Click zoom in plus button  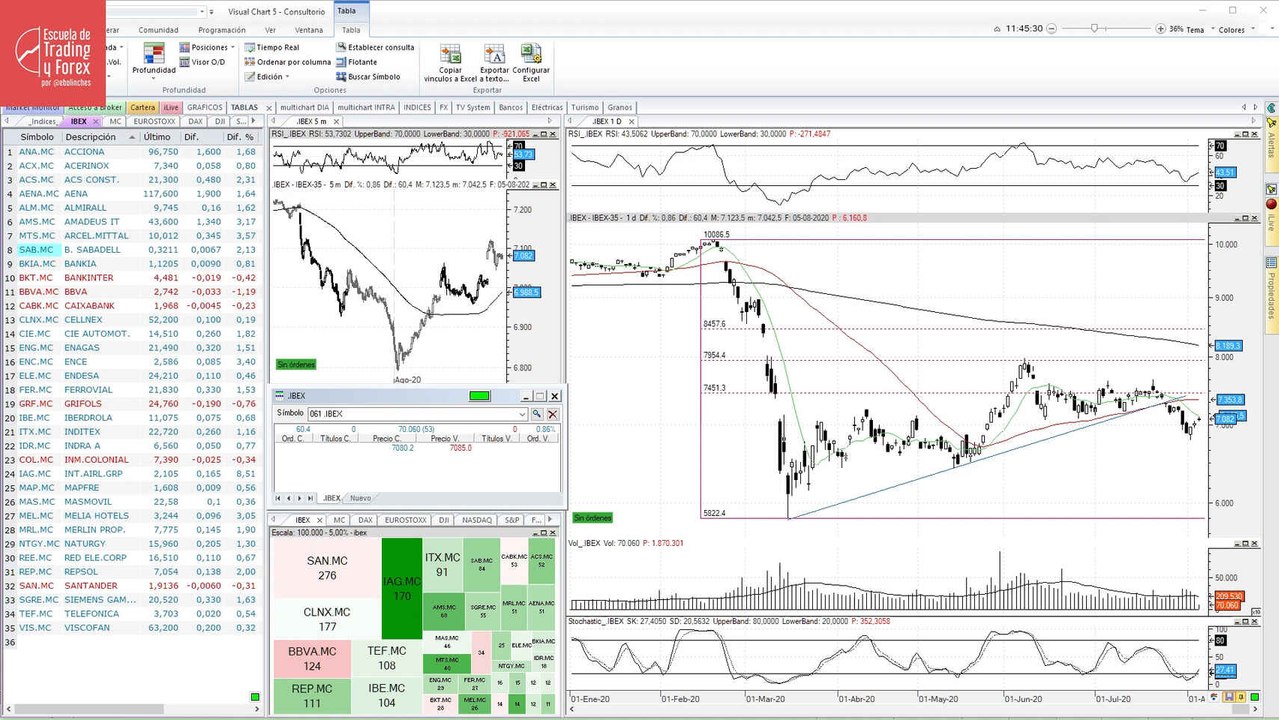pos(1159,29)
